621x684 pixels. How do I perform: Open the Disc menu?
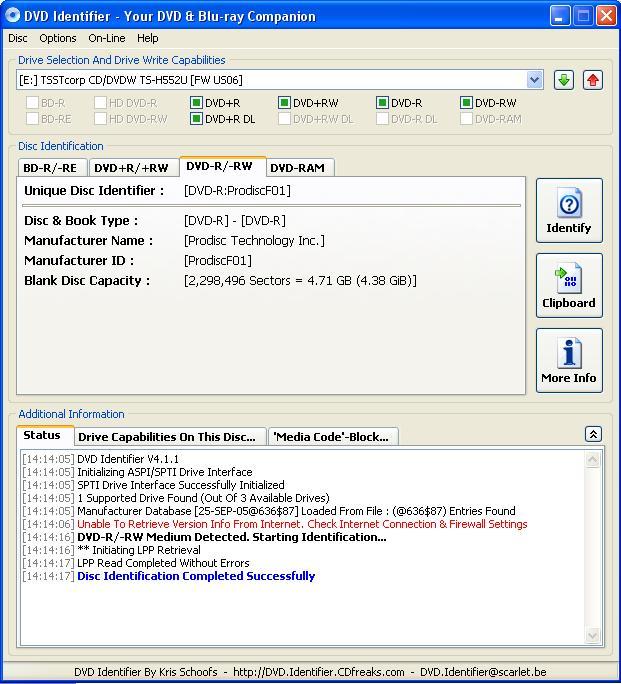click(18, 38)
